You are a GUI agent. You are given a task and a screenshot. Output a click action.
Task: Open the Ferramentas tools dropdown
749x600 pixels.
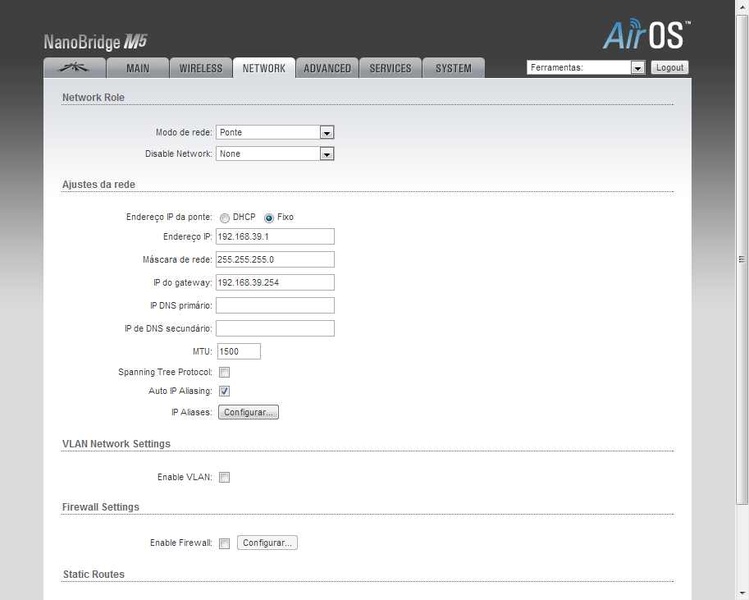(586, 67)
